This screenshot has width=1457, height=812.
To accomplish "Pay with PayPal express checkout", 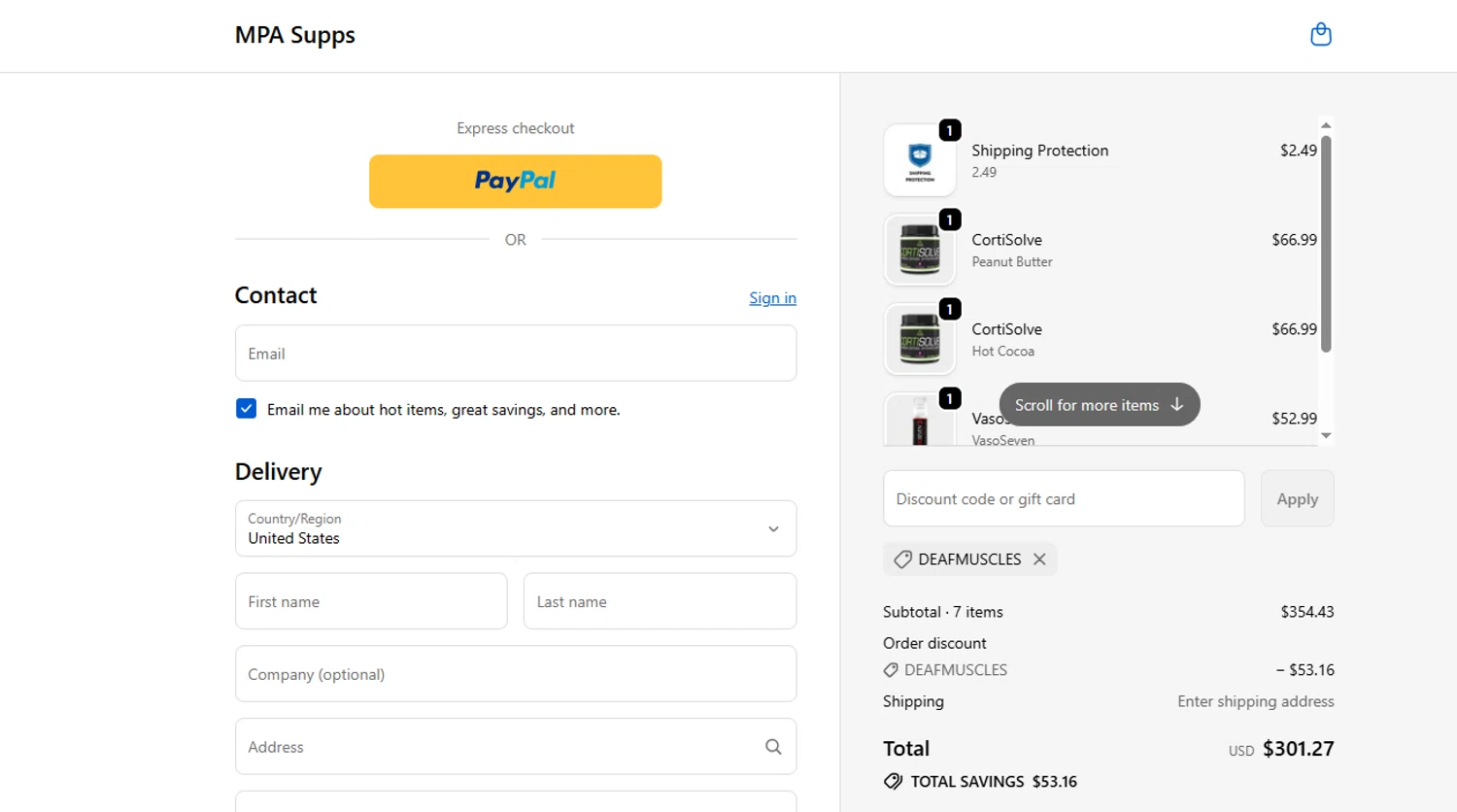I will pos(516,182).
